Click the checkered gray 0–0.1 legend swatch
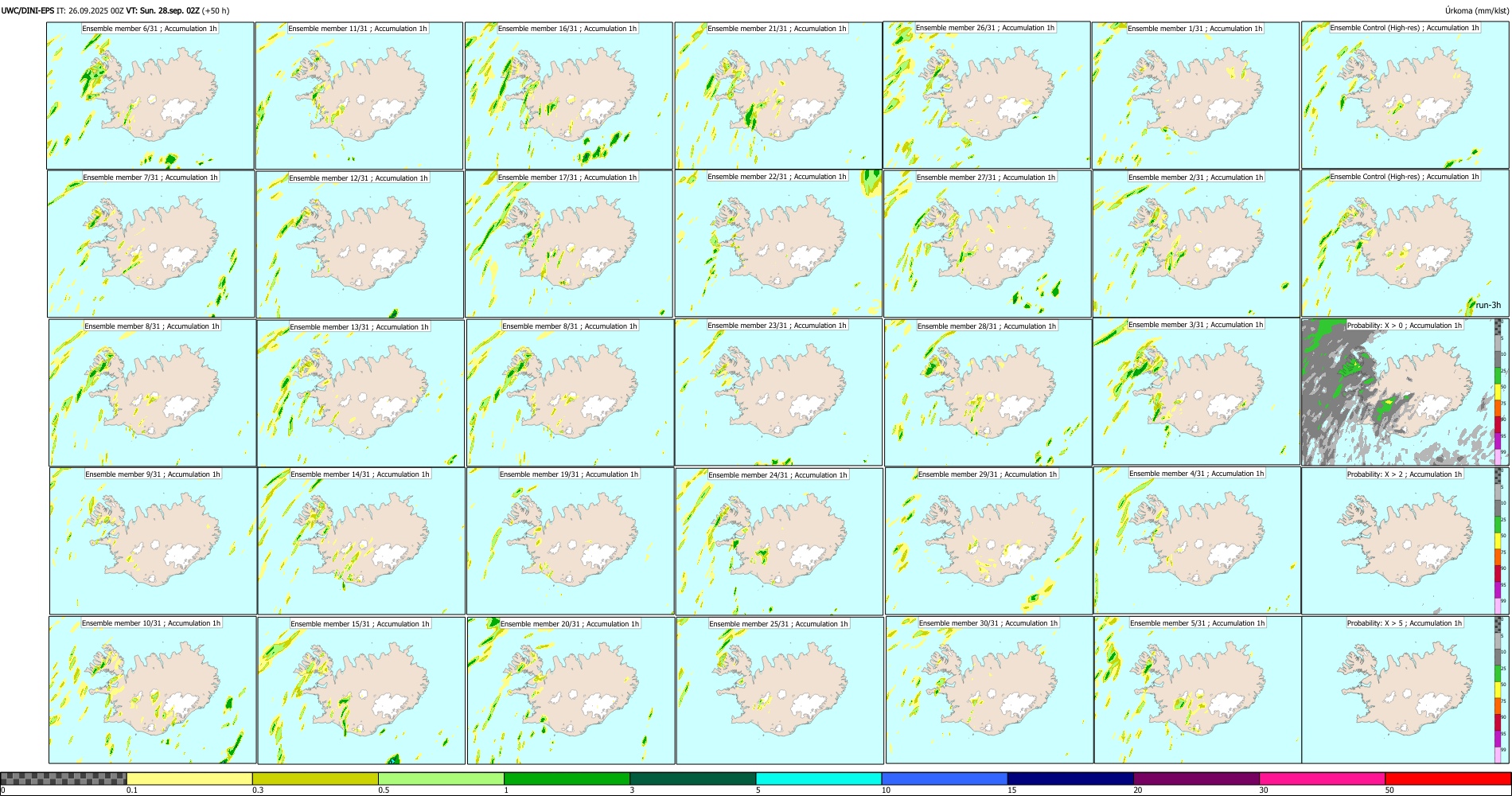The image size is (1512, 796). coord(64,778)
